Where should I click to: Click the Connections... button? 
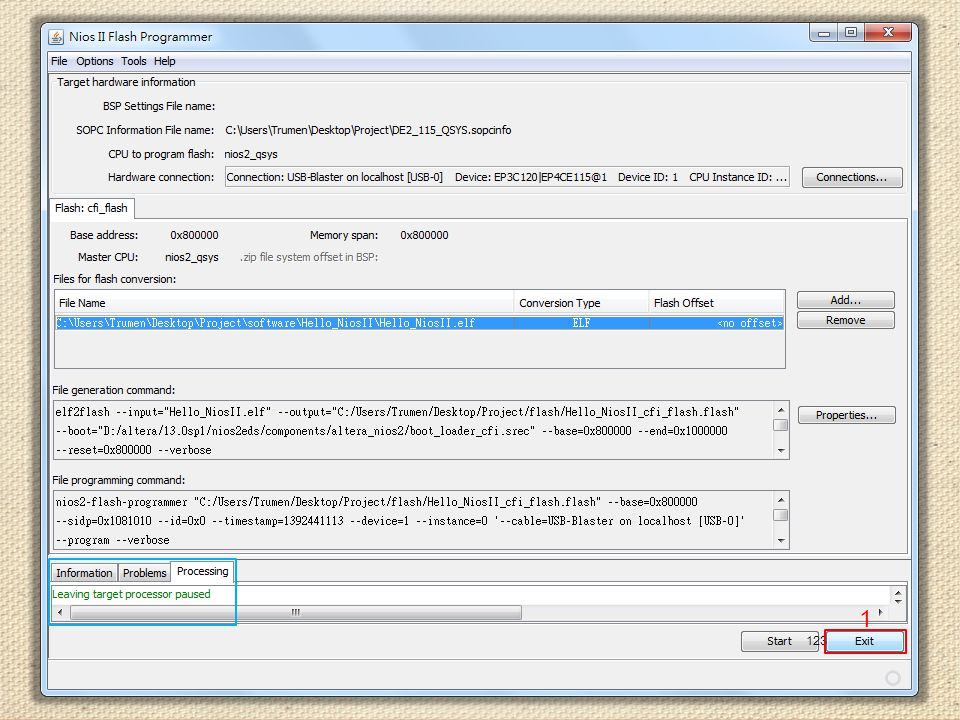coord(852,178)
